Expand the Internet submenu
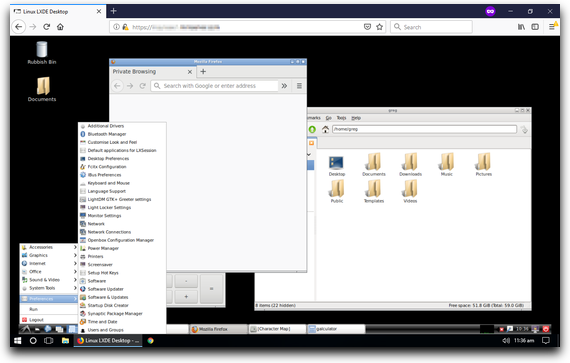The image size is (570, 363). pos(49,263)
